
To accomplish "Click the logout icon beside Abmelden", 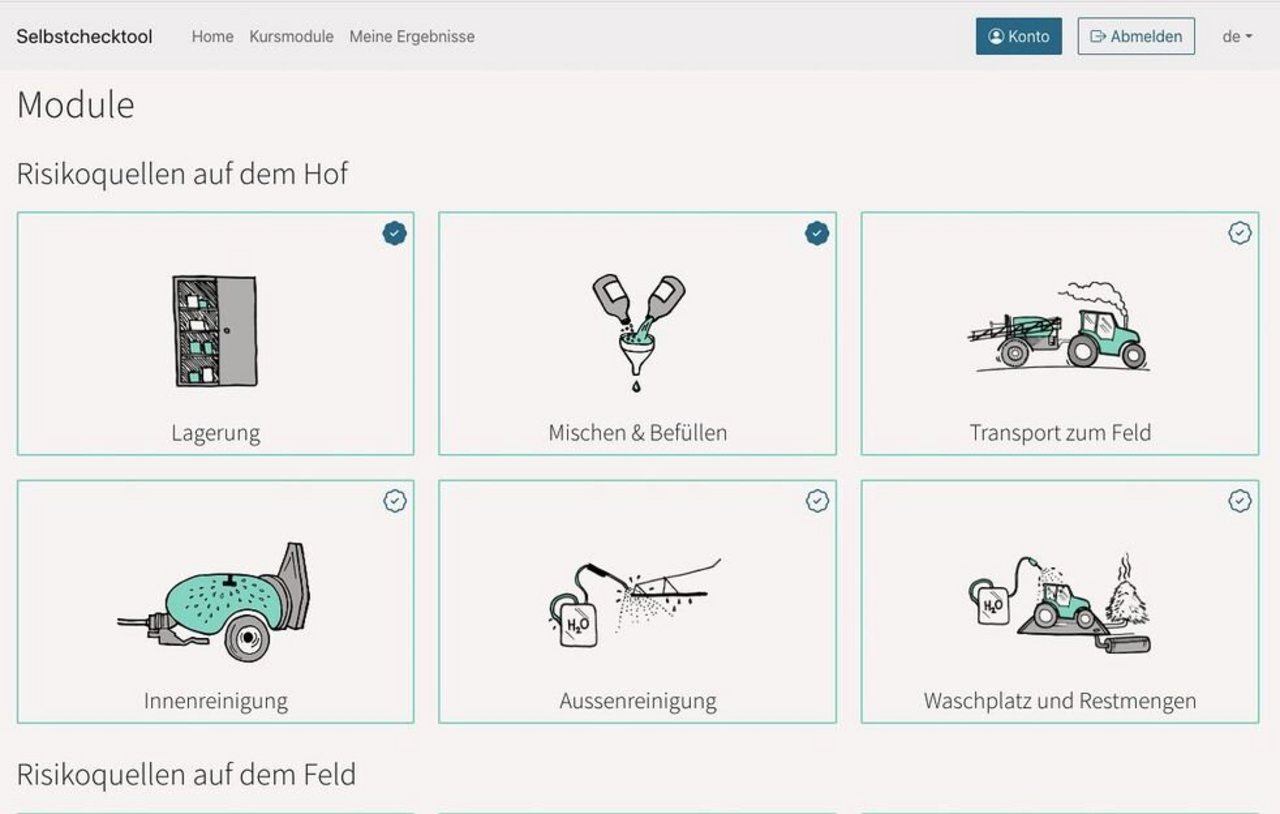I will coord(1096,36).
